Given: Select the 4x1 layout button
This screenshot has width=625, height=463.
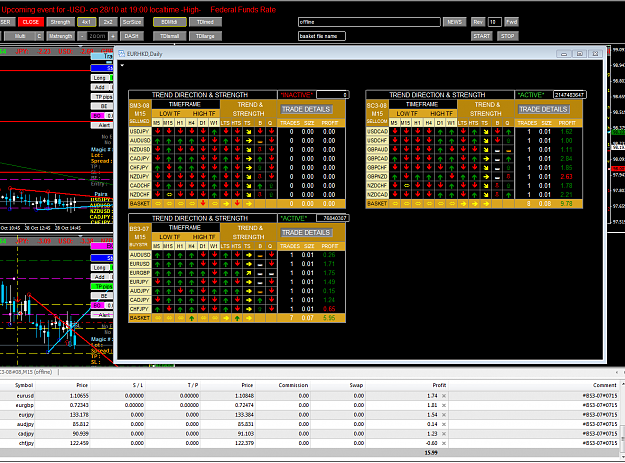Looking at the screenshot, I should (86, 22).
